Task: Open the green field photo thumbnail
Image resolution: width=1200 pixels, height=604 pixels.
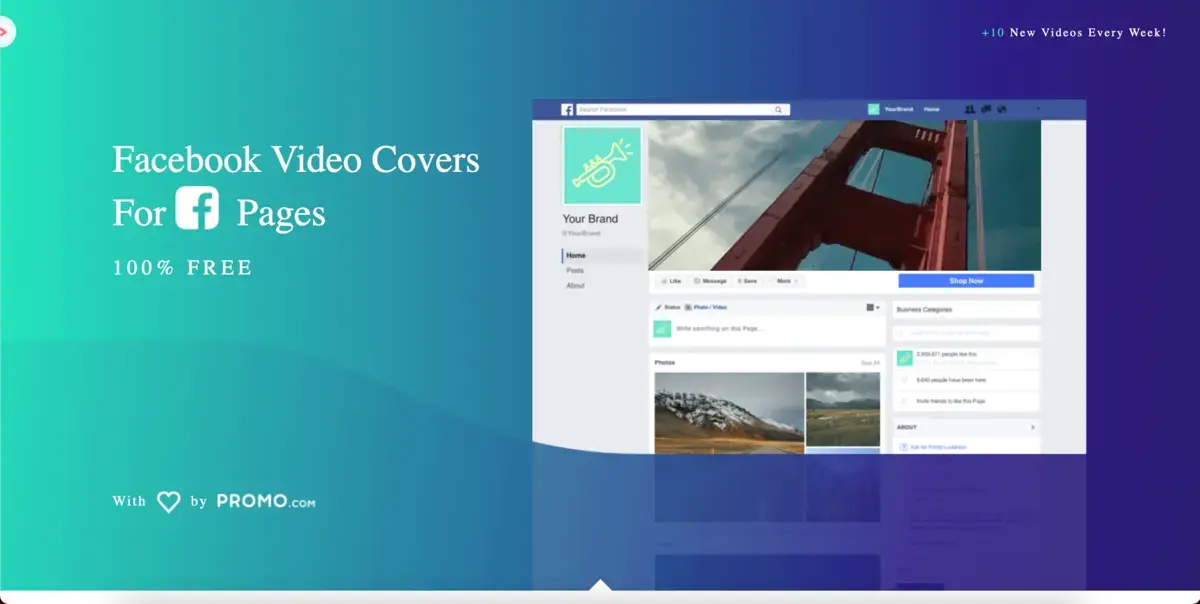Action: coord(843,409)
